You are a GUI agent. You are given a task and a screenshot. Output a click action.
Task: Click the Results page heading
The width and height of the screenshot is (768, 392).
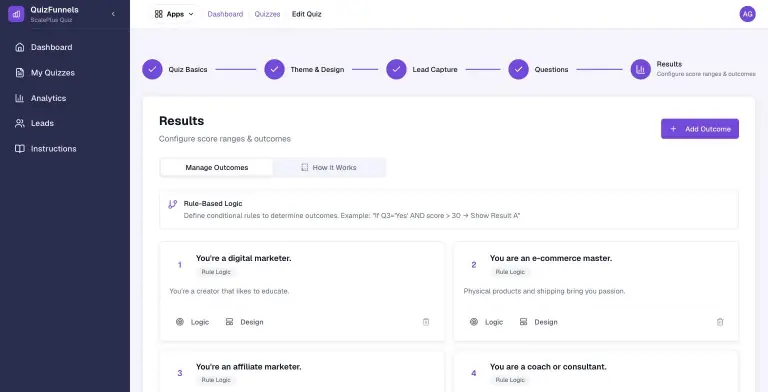181,121
